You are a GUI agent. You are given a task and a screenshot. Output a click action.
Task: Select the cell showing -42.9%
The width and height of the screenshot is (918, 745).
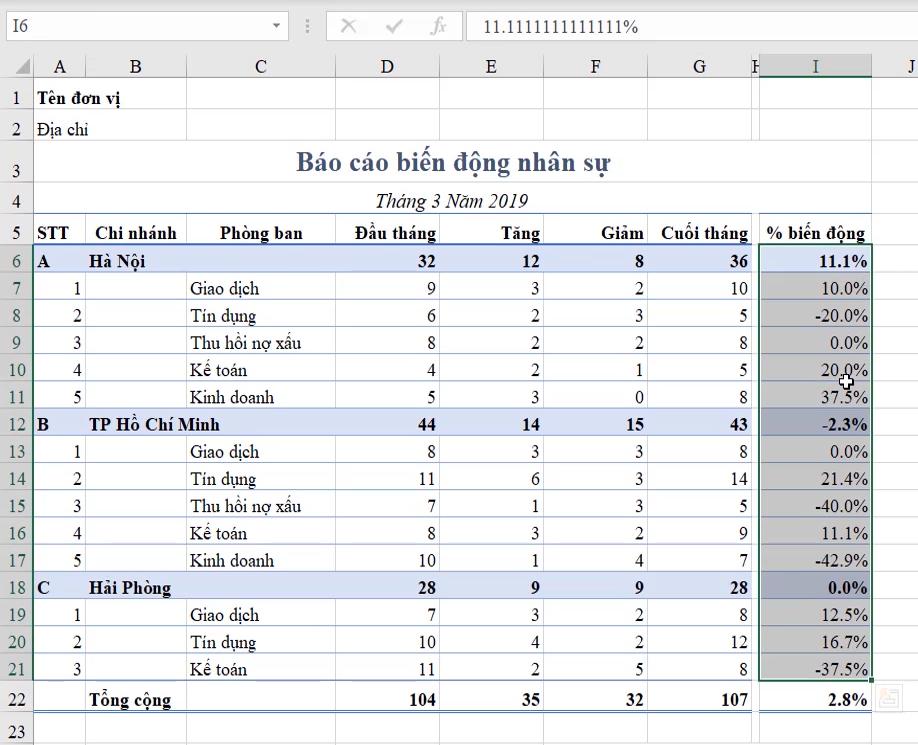tap(816, 560)
